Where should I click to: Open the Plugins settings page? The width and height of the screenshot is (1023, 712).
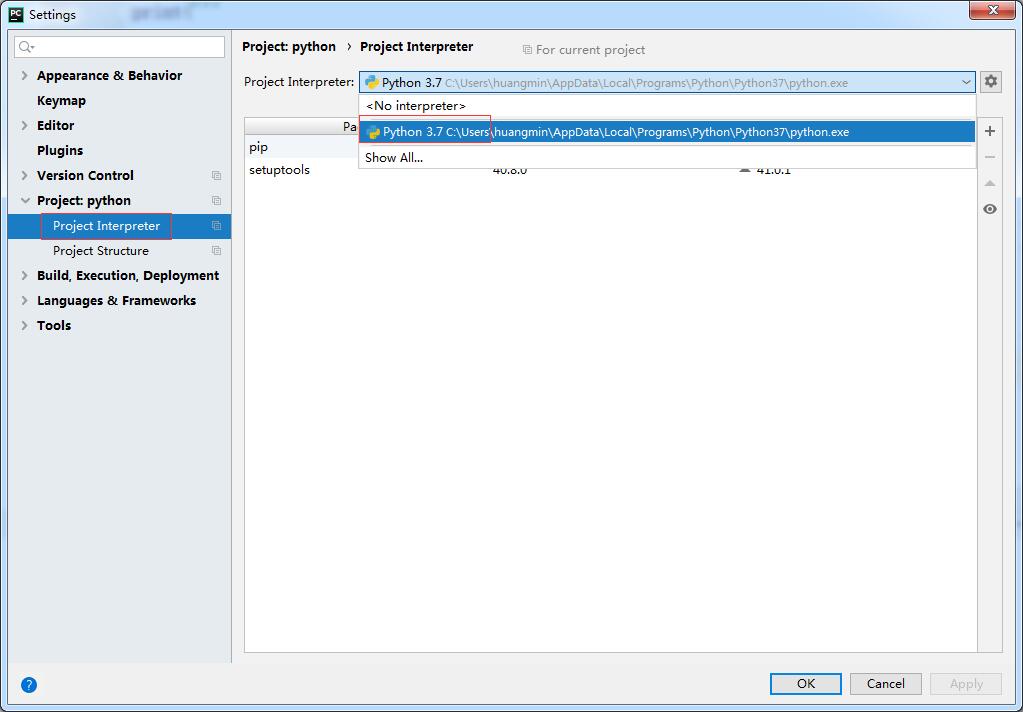60,151
